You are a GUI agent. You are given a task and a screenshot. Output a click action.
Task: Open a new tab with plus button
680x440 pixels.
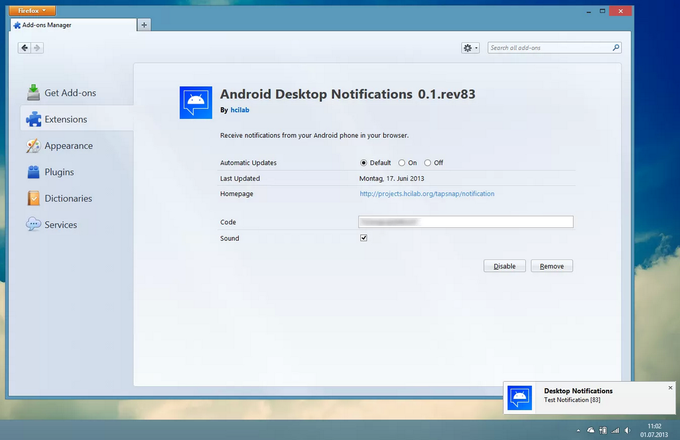click(144, 25)
